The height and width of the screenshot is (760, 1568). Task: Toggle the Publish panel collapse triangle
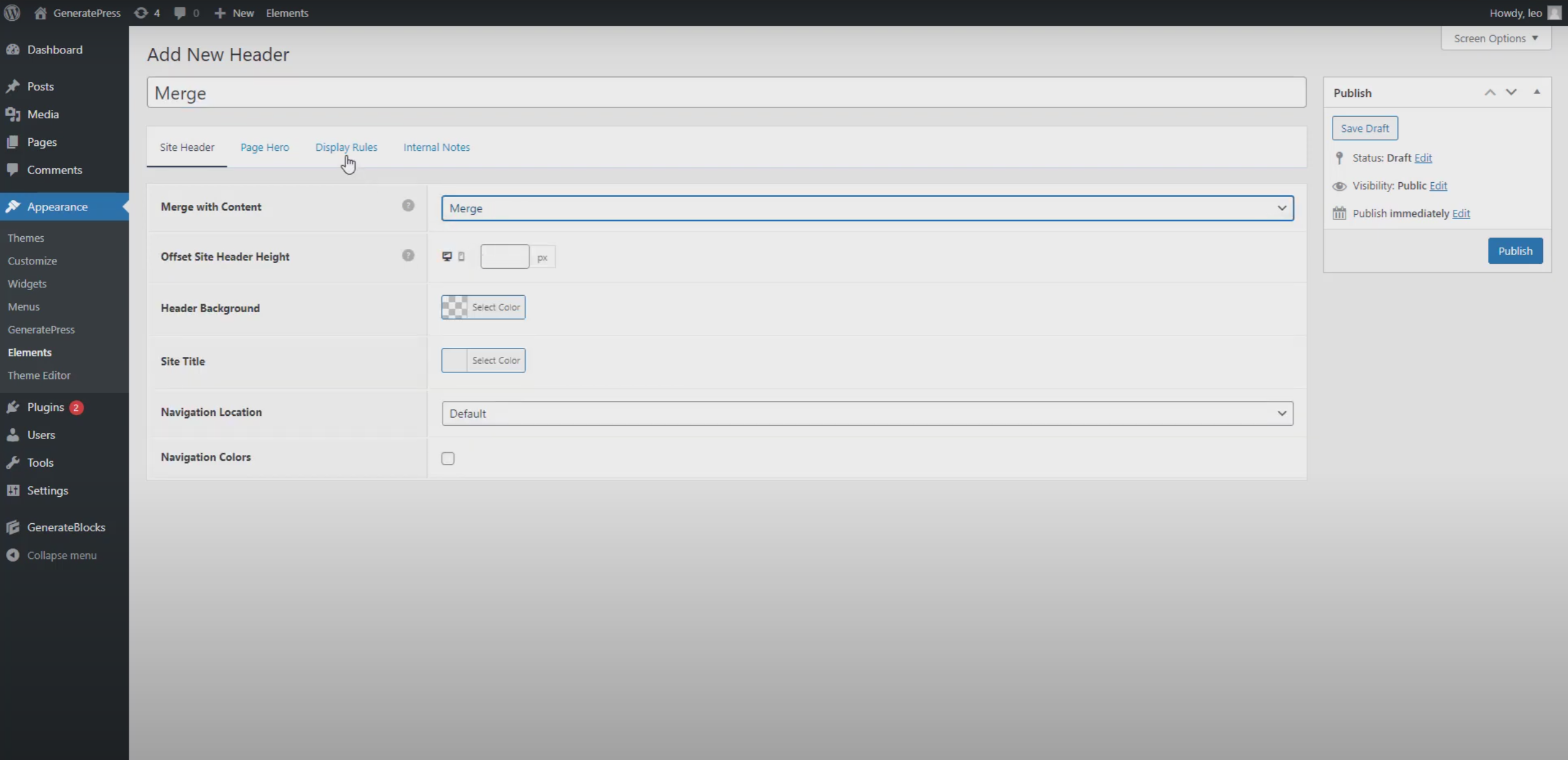point(1537,92)
